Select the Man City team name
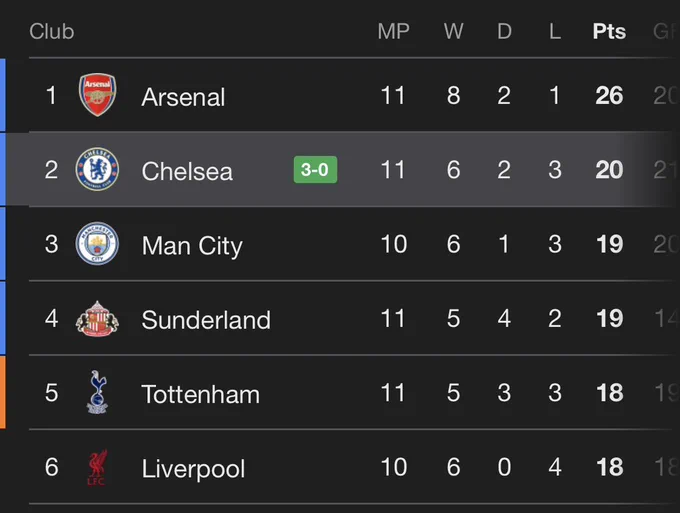The image size is (680, 513). click(192, 246)
